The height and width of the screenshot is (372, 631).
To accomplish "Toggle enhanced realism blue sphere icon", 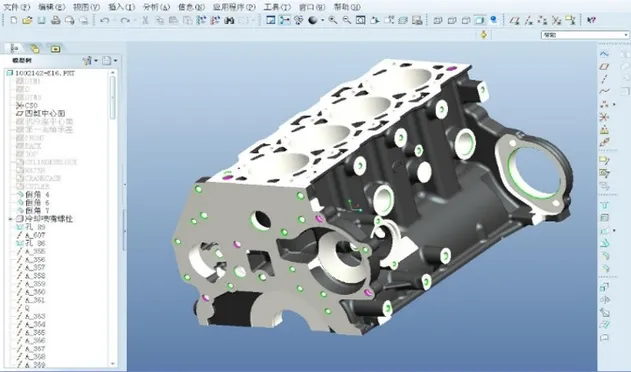I will 493,20.
